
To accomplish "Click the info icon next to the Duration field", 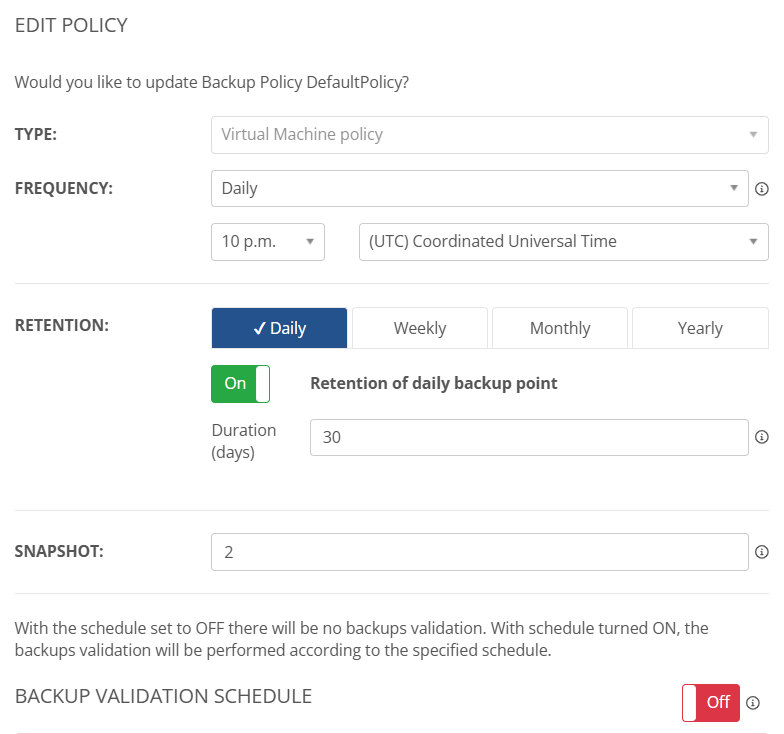I will [x=761, y=437].
